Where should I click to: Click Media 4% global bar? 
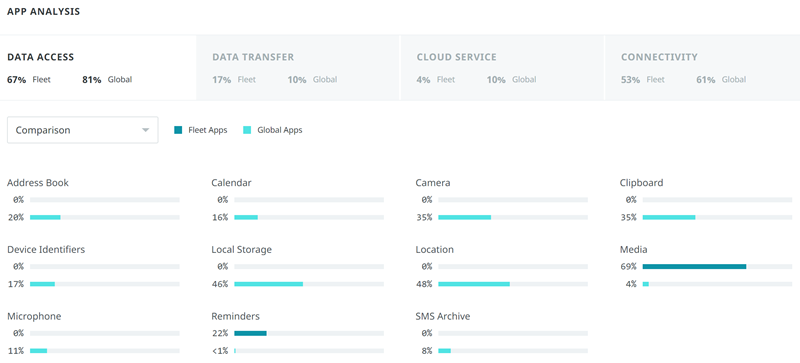coord(646,284)
